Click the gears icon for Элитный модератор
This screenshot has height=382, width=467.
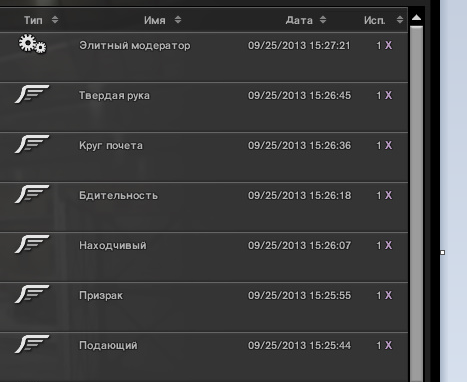32,44
